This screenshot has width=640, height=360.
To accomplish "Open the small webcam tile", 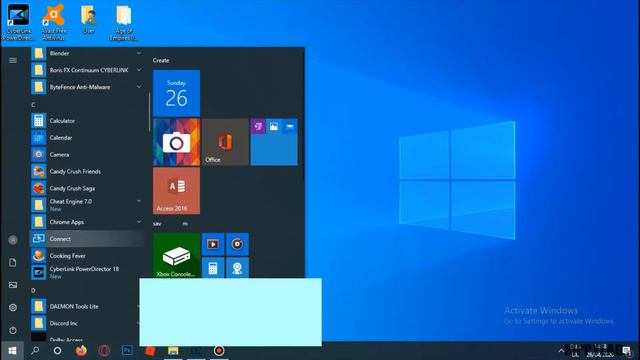I will click(237, 268).
